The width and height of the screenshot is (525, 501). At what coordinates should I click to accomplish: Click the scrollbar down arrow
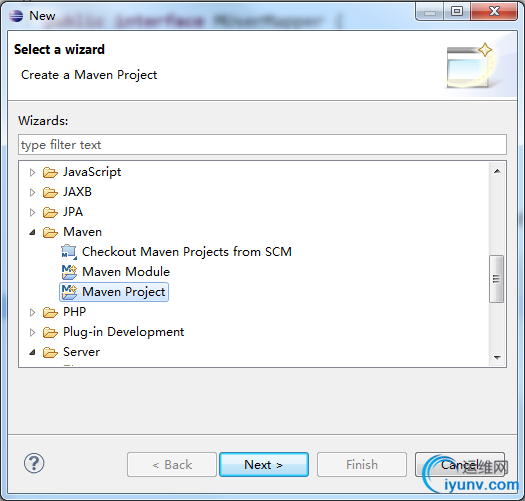[497, 358]
